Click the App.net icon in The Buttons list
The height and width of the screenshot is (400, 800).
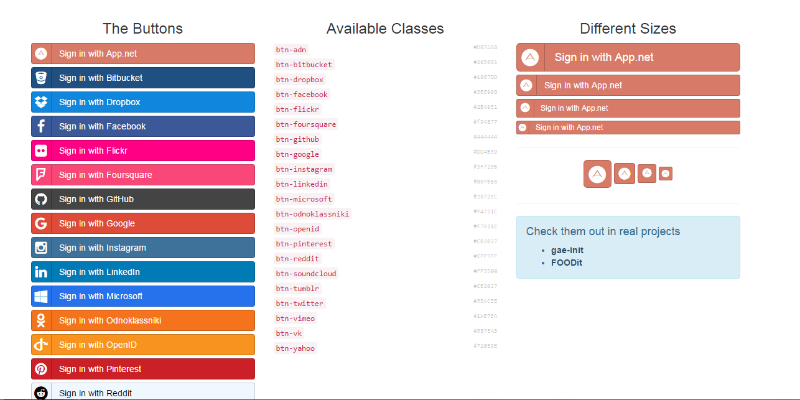[x=41, y=54]
